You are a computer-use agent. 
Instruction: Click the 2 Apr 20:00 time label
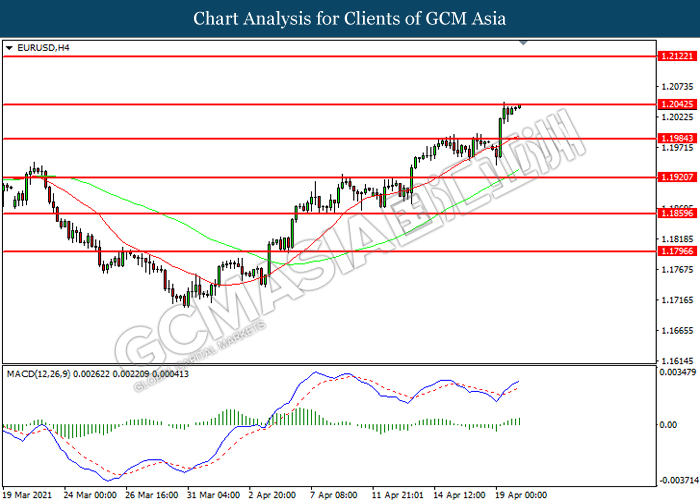pyautogui.click(x=272, y=495)
